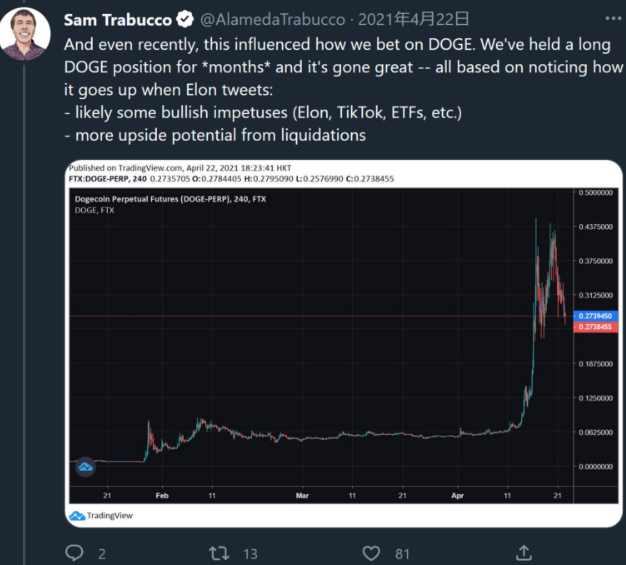Open the tweet date 2021年4月22日

tap(414, 19)
